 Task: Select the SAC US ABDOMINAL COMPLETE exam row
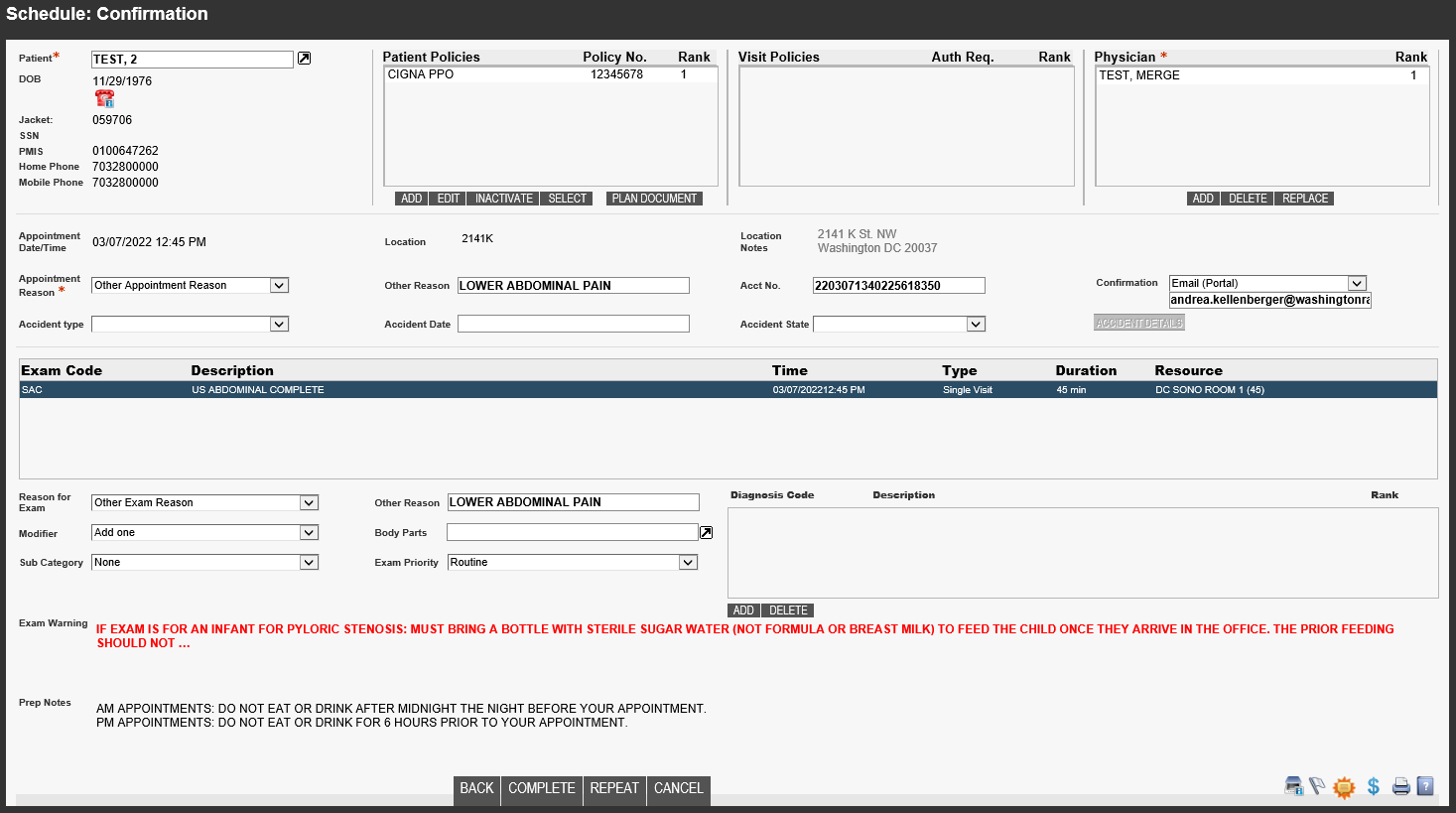coord(728,390)
